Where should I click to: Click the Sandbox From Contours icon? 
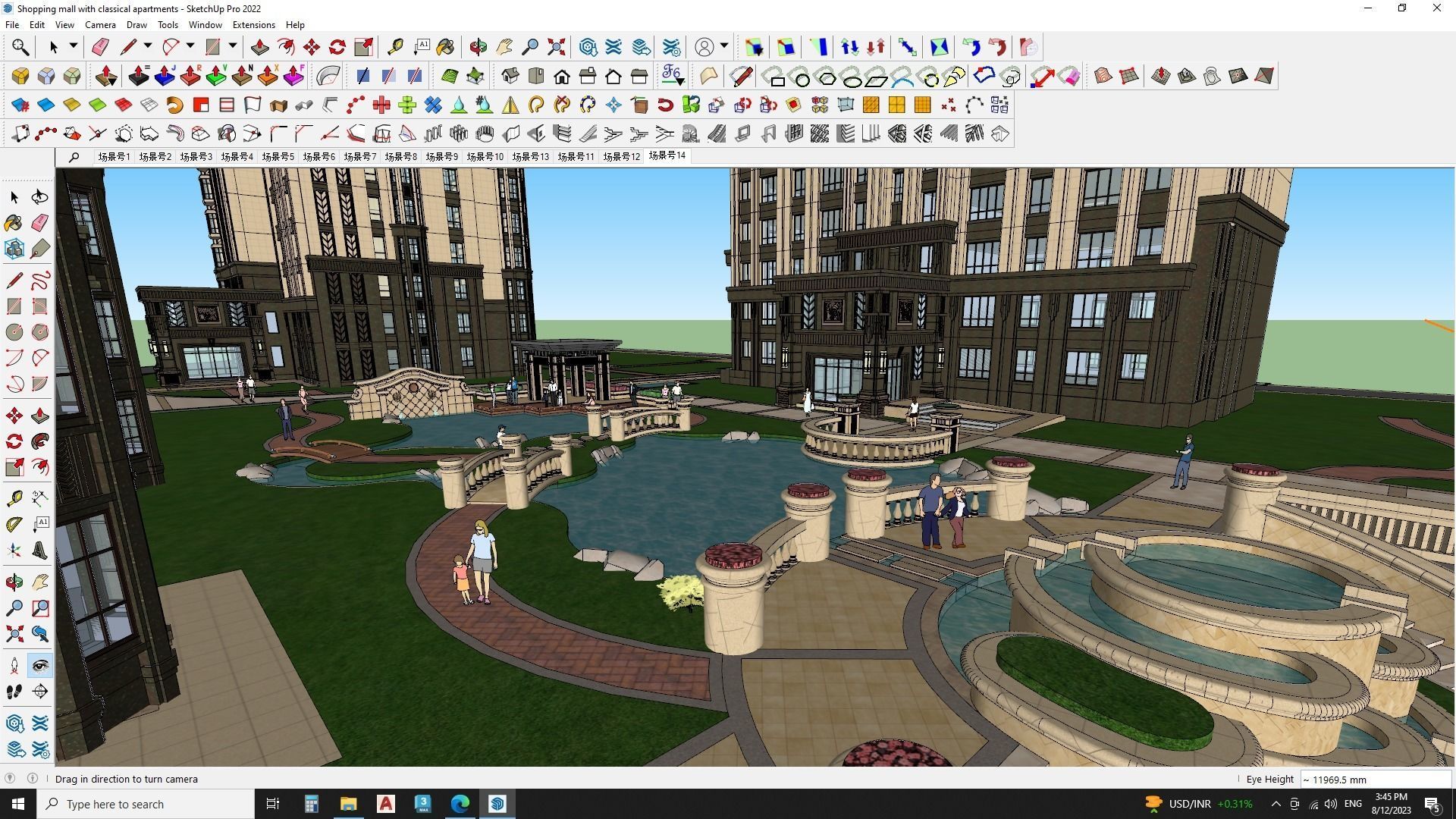[x=1103, y=76]
